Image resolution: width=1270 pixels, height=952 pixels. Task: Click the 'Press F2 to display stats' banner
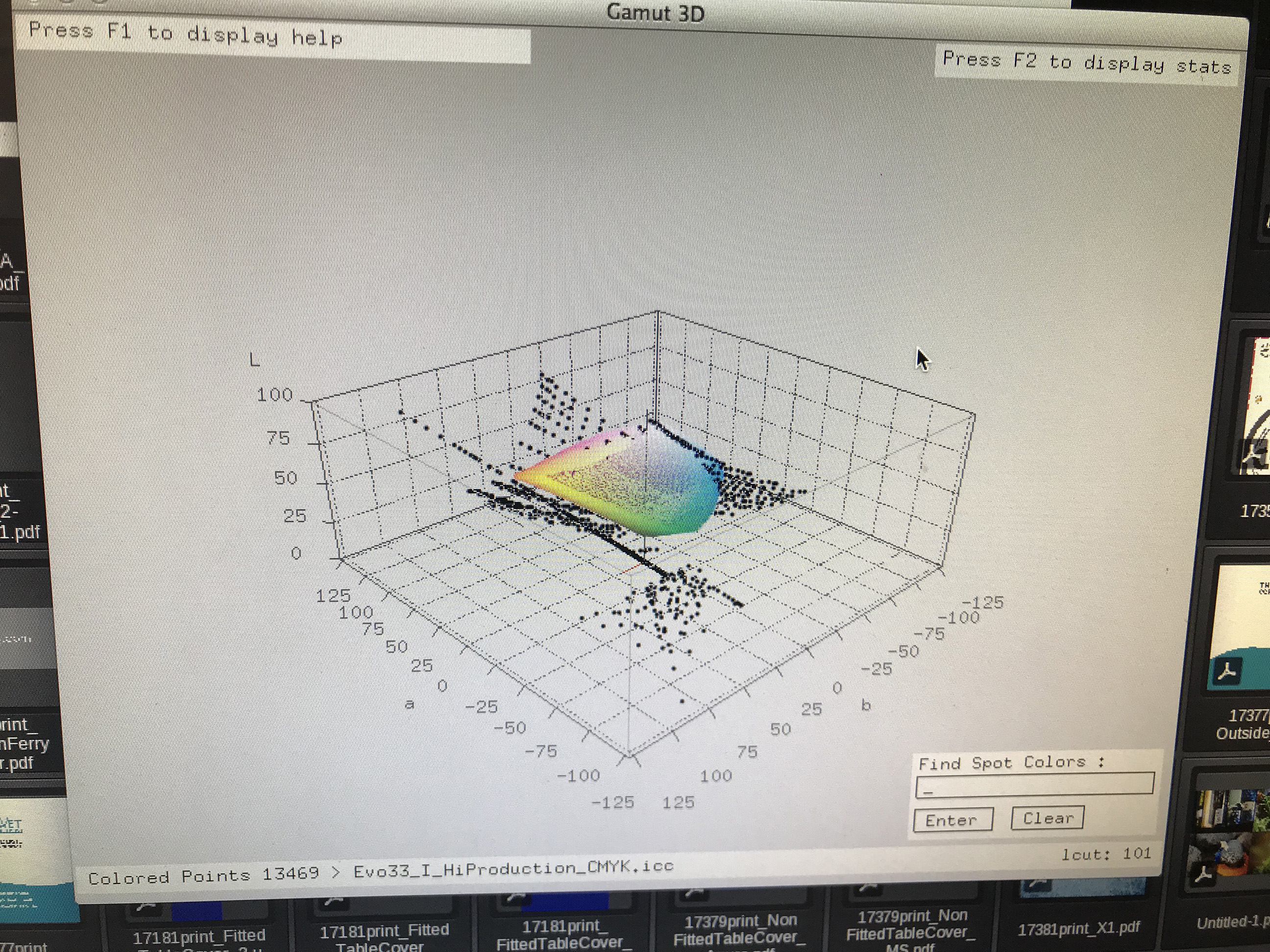pos(1087,63)
